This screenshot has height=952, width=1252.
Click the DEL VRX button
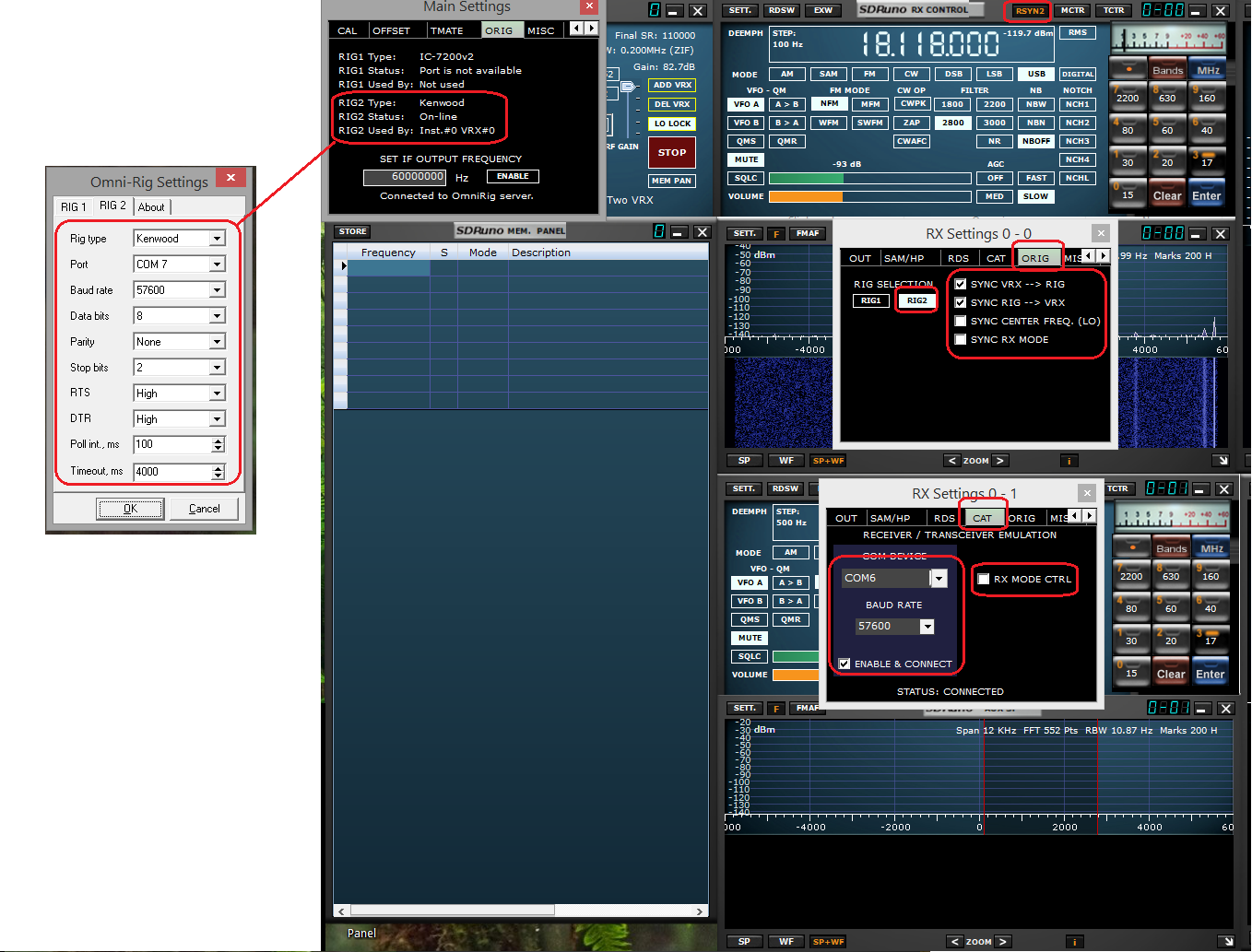tap(672, 104)
